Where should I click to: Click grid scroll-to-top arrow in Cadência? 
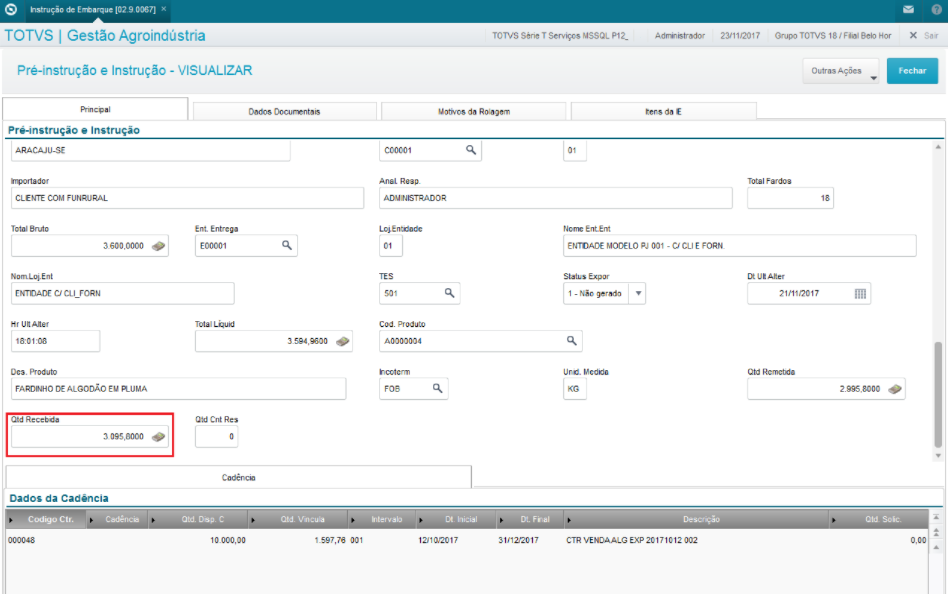tap(936, 517)
